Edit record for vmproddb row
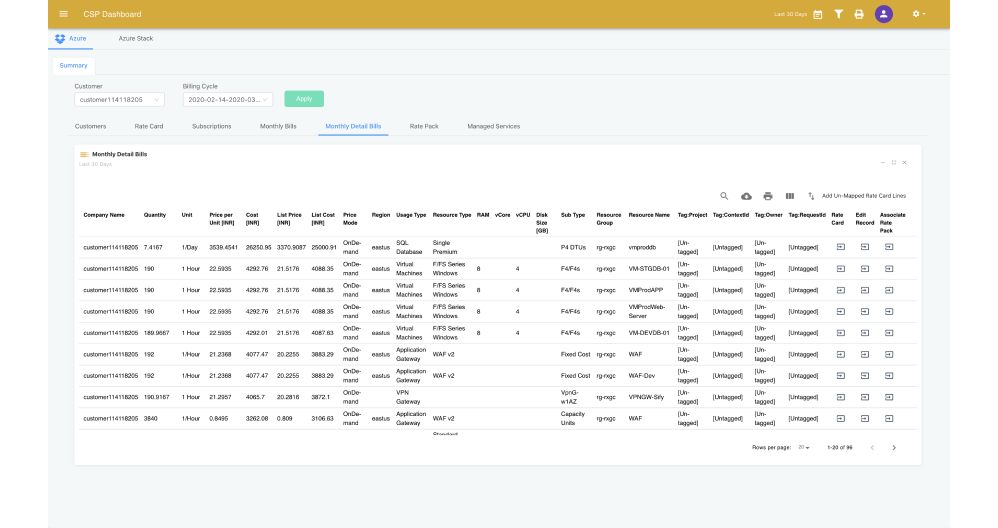The image size is (998, 528). tap(865, 247)
